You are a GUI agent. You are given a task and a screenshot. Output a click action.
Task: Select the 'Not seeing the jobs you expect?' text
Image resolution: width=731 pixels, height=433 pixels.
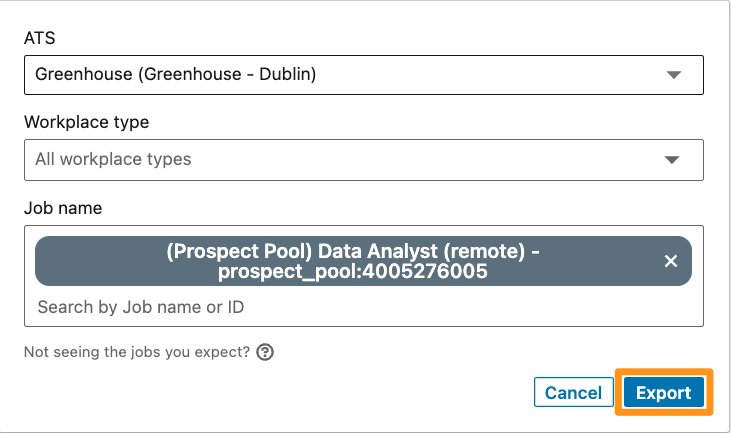(137, 352)
